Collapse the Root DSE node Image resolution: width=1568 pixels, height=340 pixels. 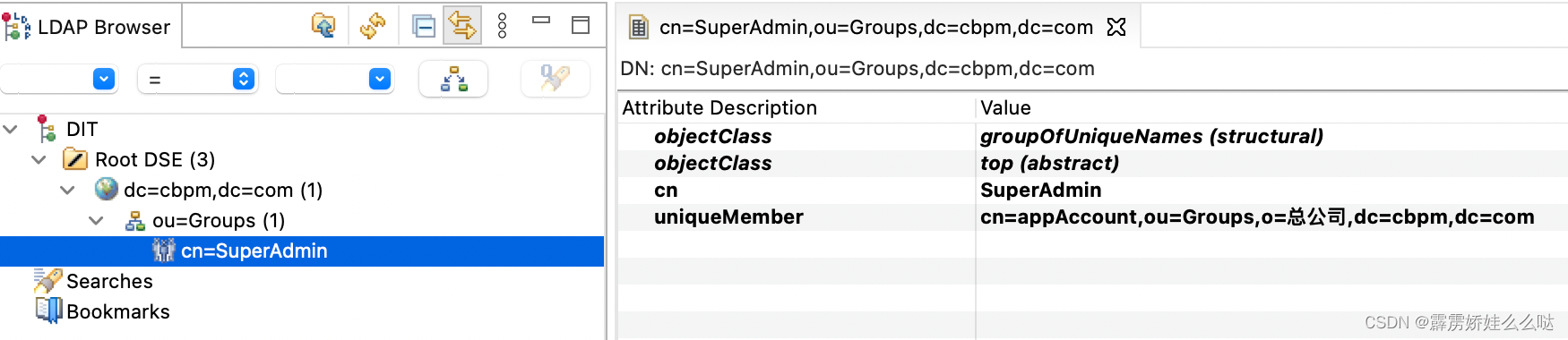[x=39, y=160]
